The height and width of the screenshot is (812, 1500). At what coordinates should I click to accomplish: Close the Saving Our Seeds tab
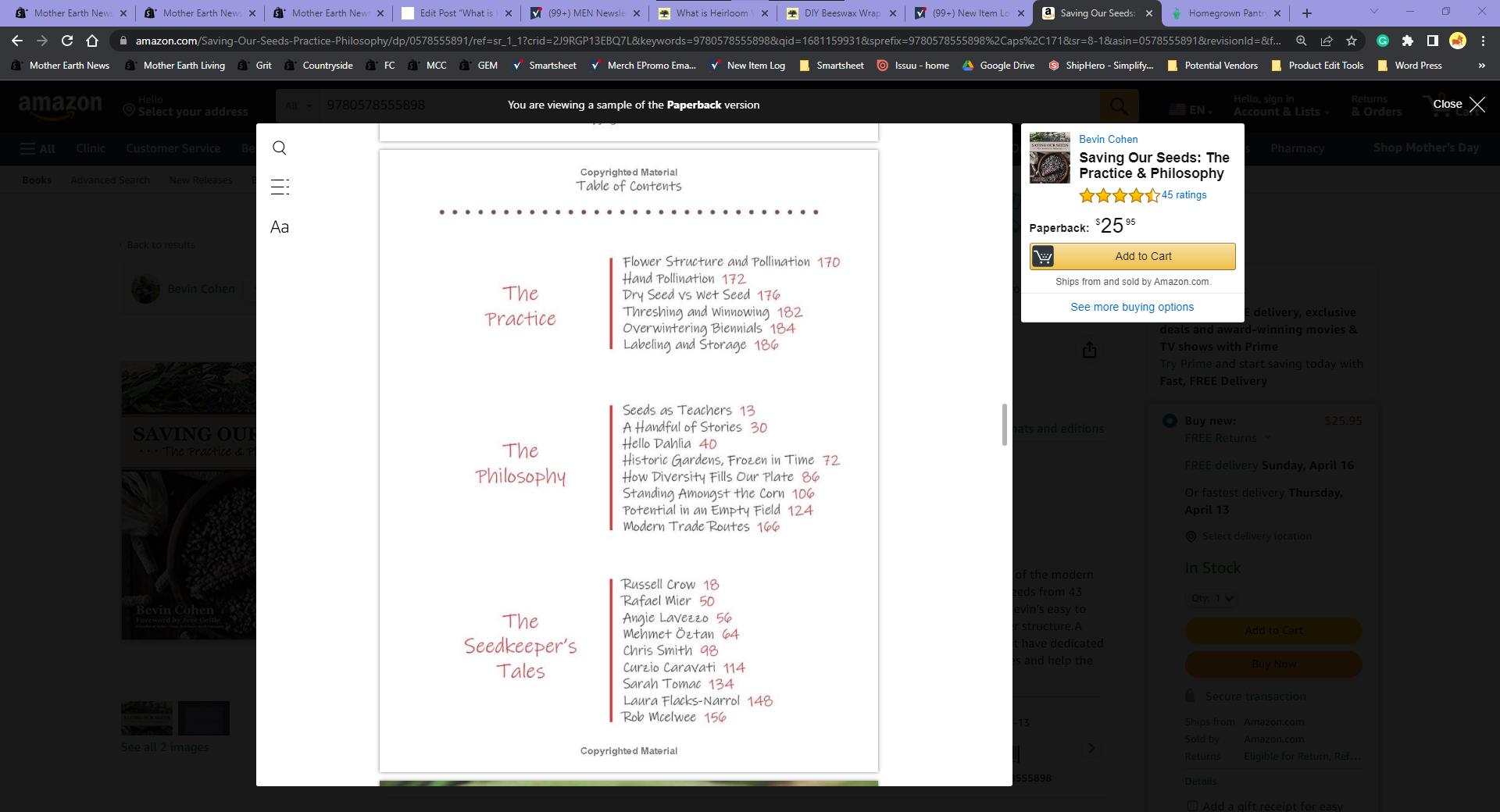[1149, 13]
